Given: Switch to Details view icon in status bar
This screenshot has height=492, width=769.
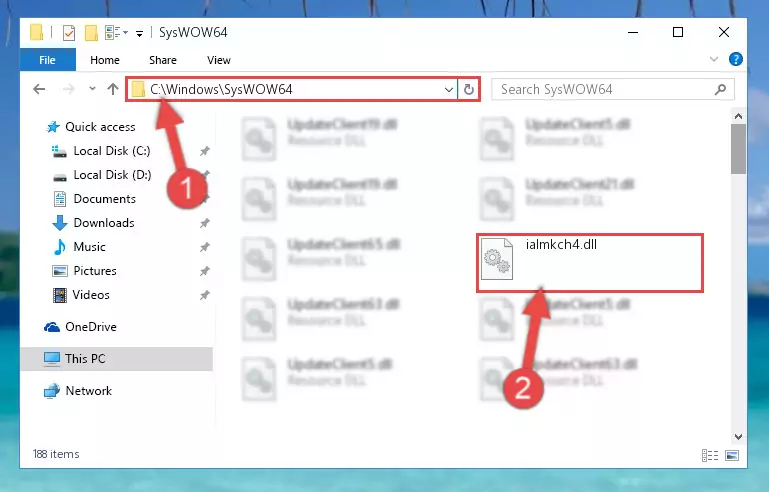Looking at the screenshot, I should click(x=710, y=456).
